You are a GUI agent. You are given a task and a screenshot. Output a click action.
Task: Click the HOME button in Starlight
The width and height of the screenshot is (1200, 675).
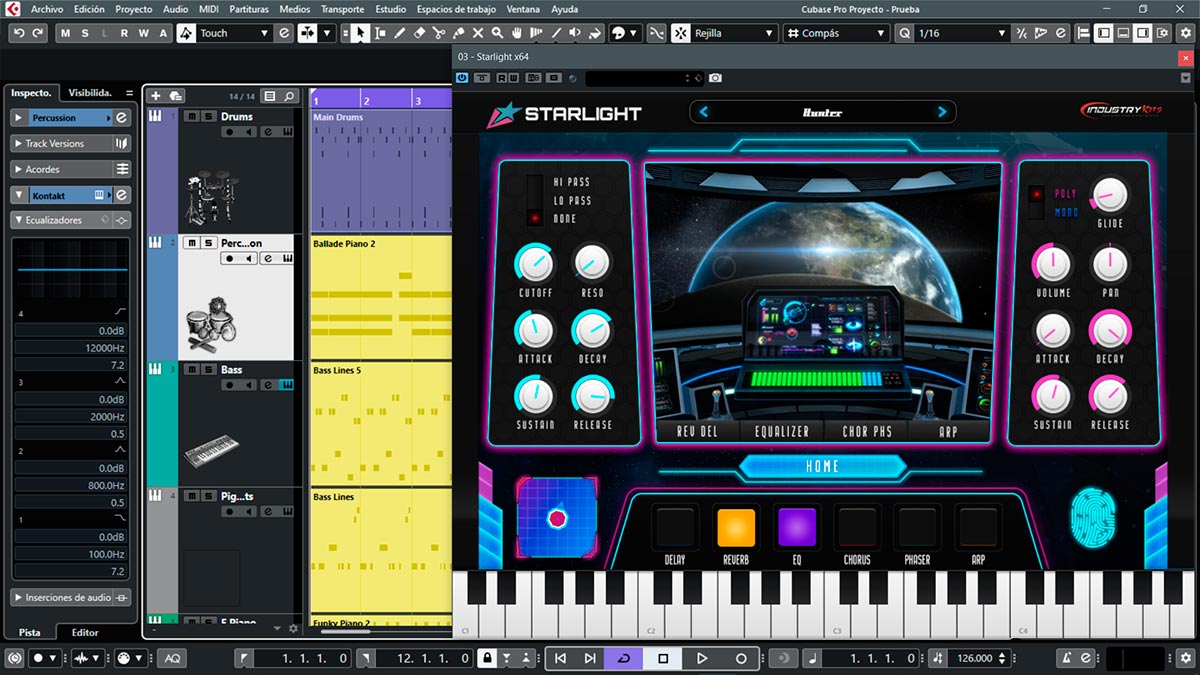click(822, 466)
